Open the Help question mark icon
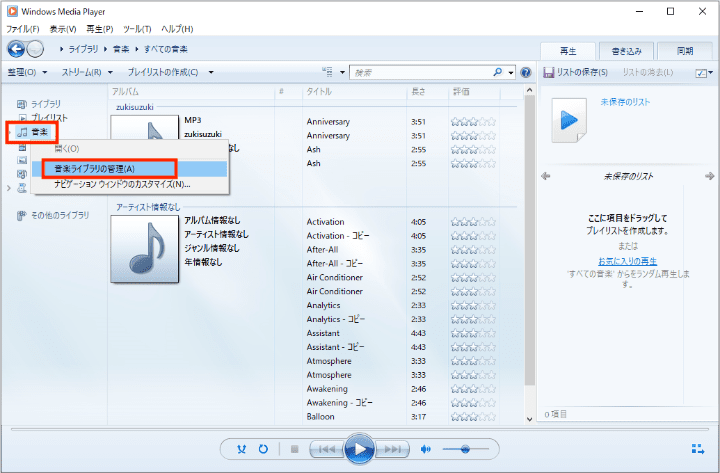This screenshot has width=720, height=473. click(526, 72)
